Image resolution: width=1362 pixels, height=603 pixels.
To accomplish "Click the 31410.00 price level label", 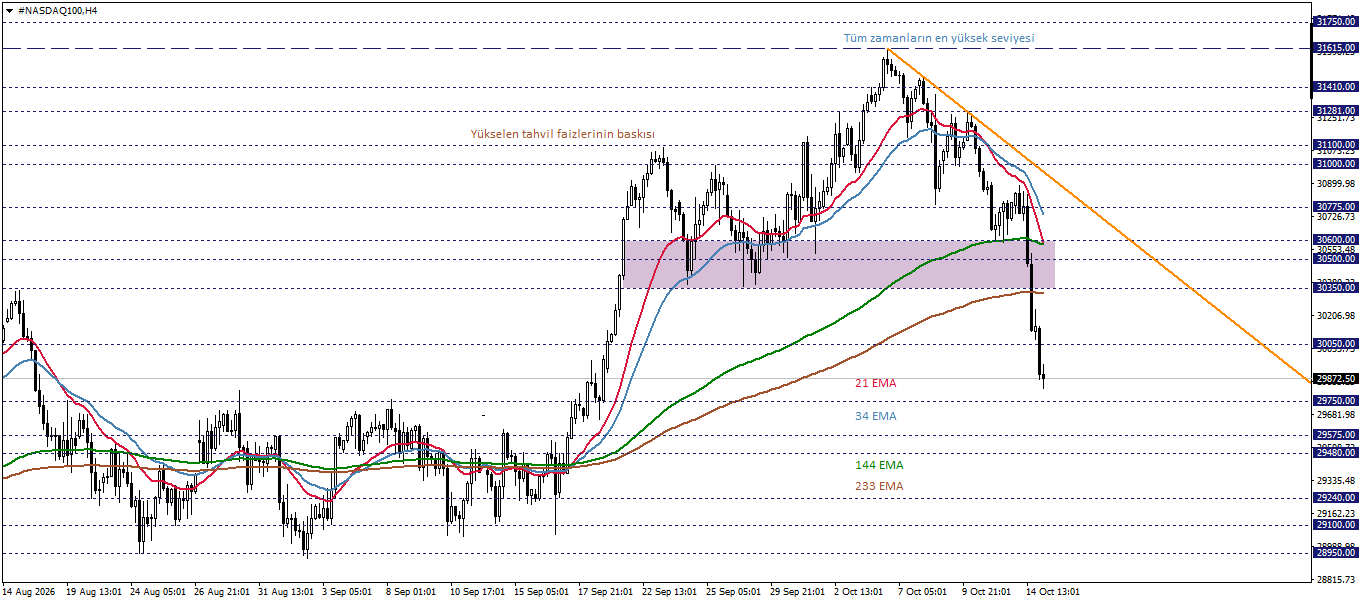I will pyautogui.click(x=1336, y=87).
